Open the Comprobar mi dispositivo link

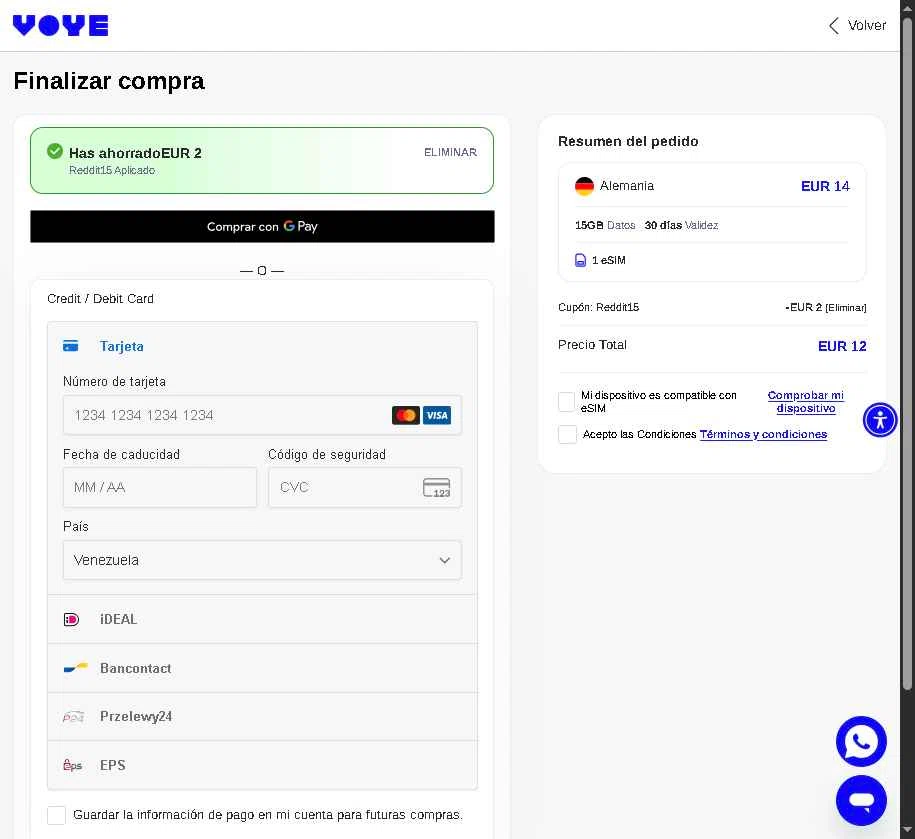pos(805,401)
